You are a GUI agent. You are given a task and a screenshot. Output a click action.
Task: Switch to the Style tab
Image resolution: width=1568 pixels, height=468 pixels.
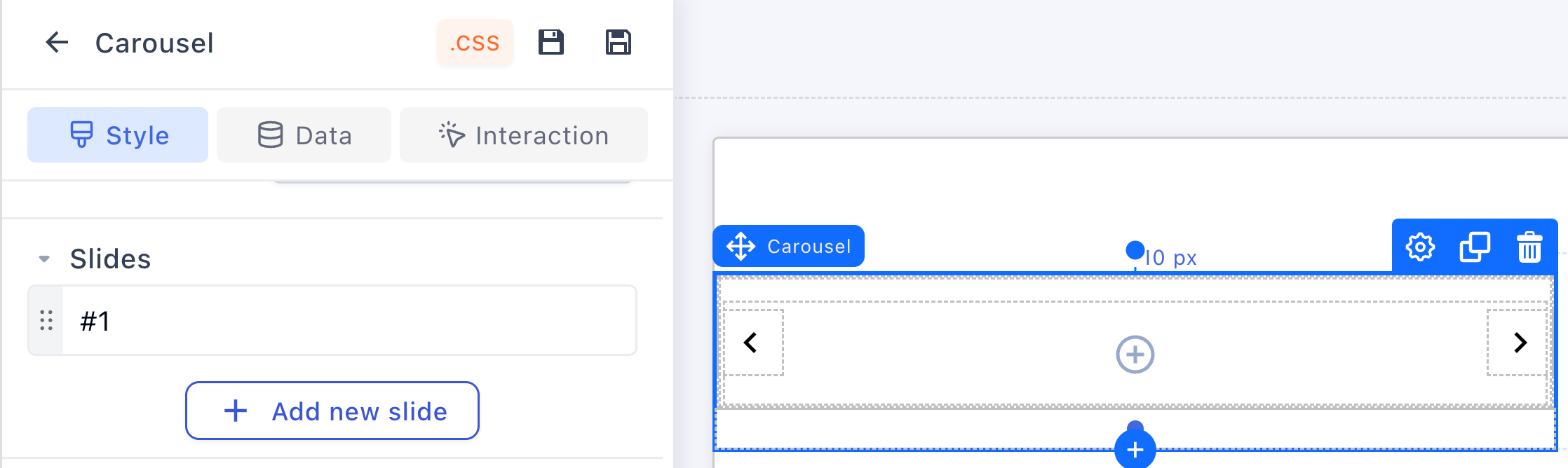(x=118, y=135)
